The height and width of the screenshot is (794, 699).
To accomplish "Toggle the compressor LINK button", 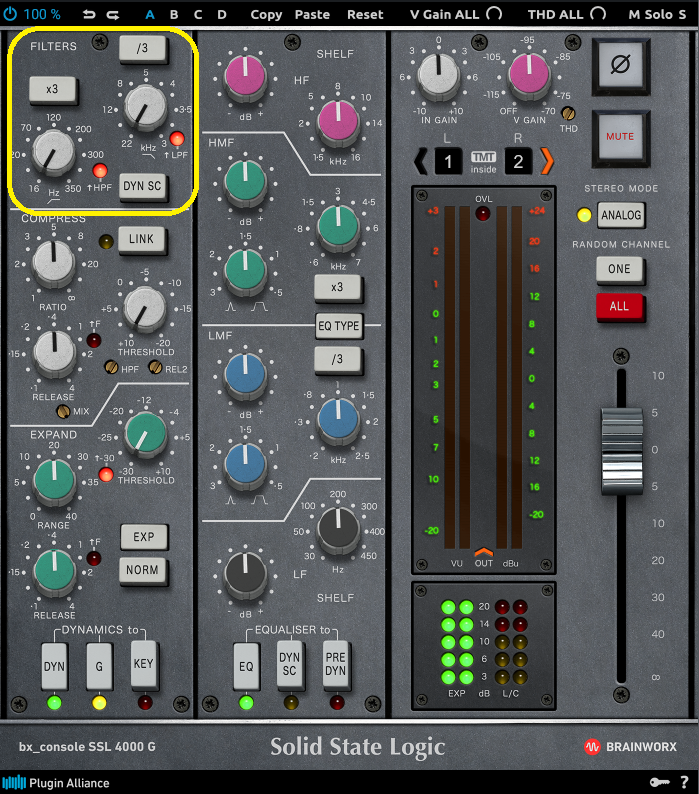I will click(x=142, y=239).
